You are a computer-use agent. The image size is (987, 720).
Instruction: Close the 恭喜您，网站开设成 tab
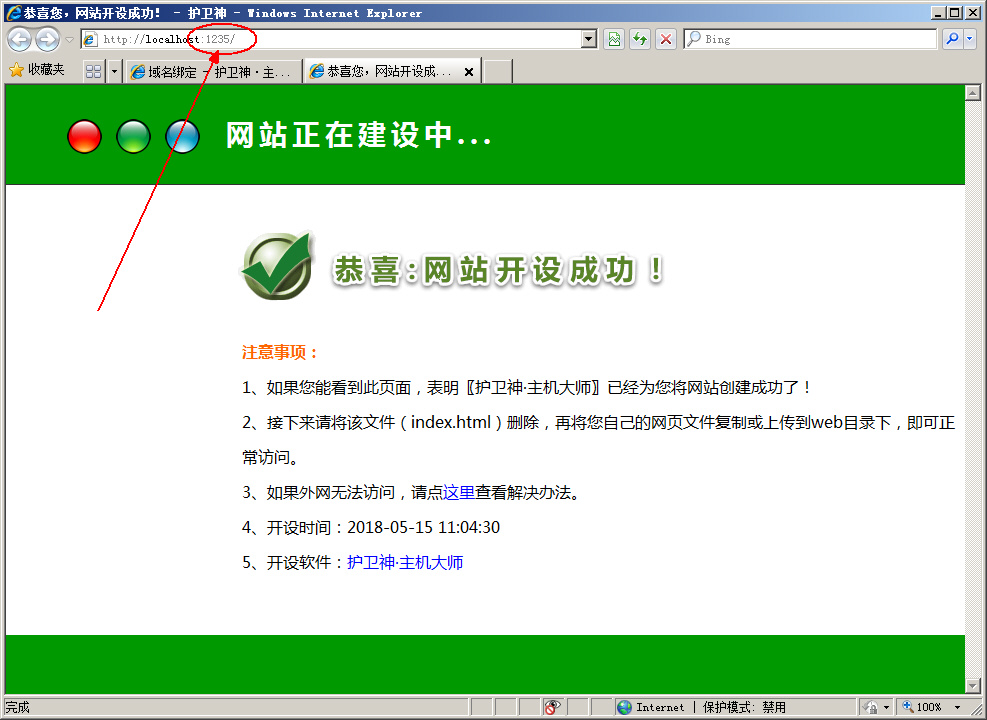click(469, 71)
